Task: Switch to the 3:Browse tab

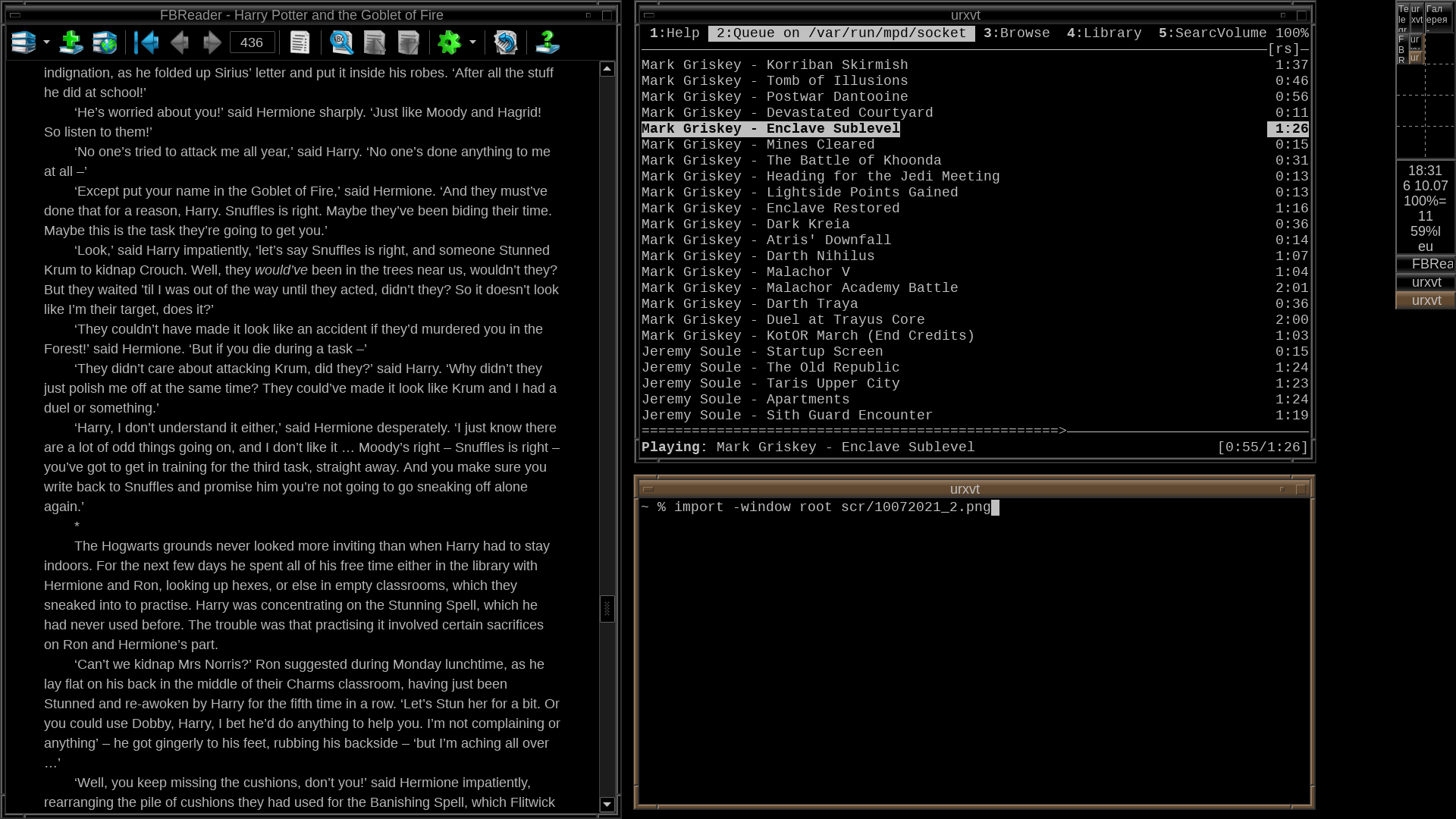Action: point(1016,33)
